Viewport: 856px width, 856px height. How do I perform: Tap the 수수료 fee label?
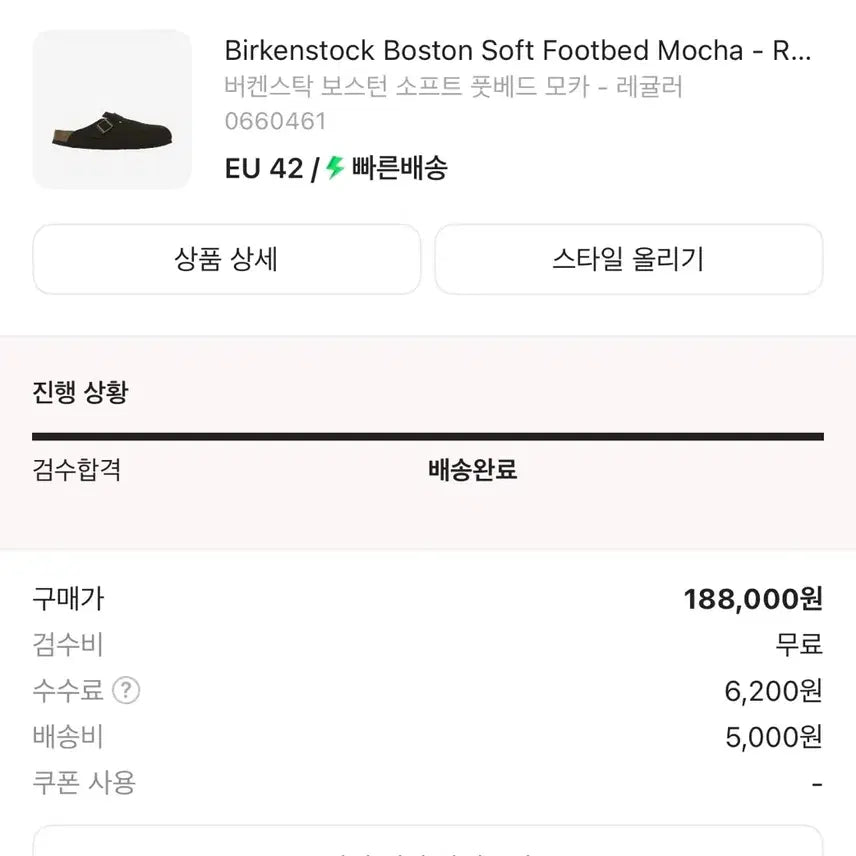(68, 690)
